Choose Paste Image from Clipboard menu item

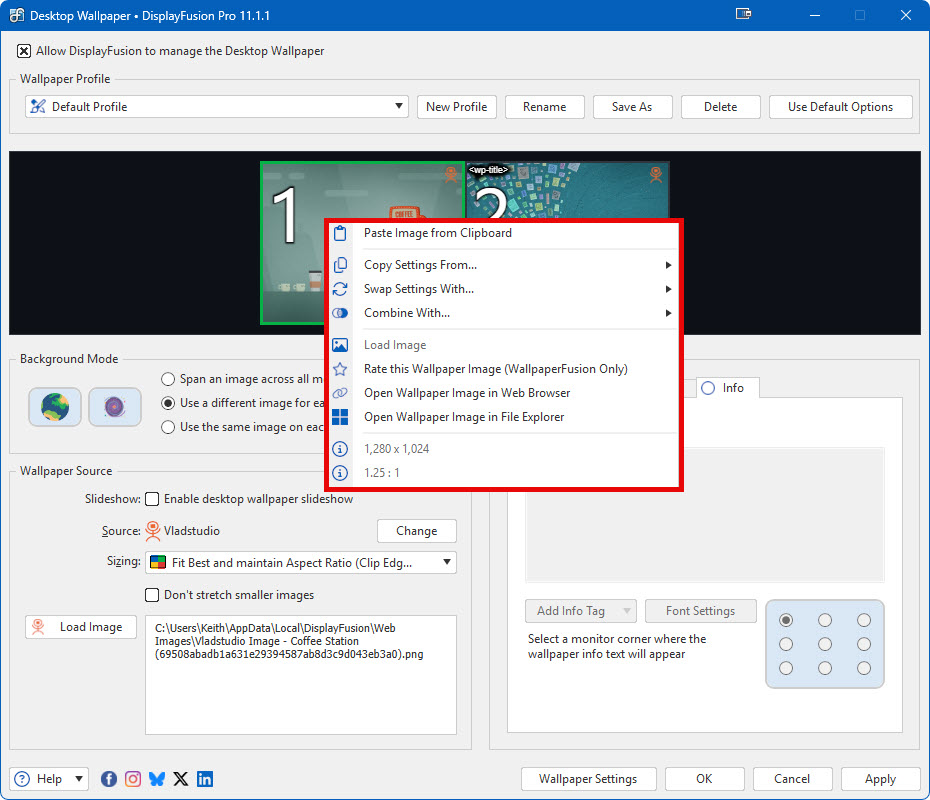(x=437, y=233)
